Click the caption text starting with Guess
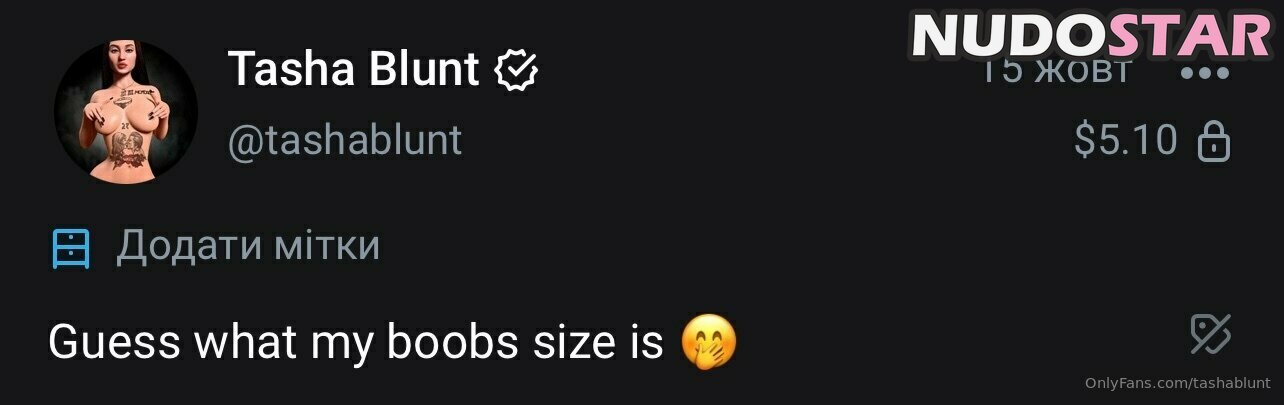Viewport: 1284px width, 405px height. tap(355, 342)
